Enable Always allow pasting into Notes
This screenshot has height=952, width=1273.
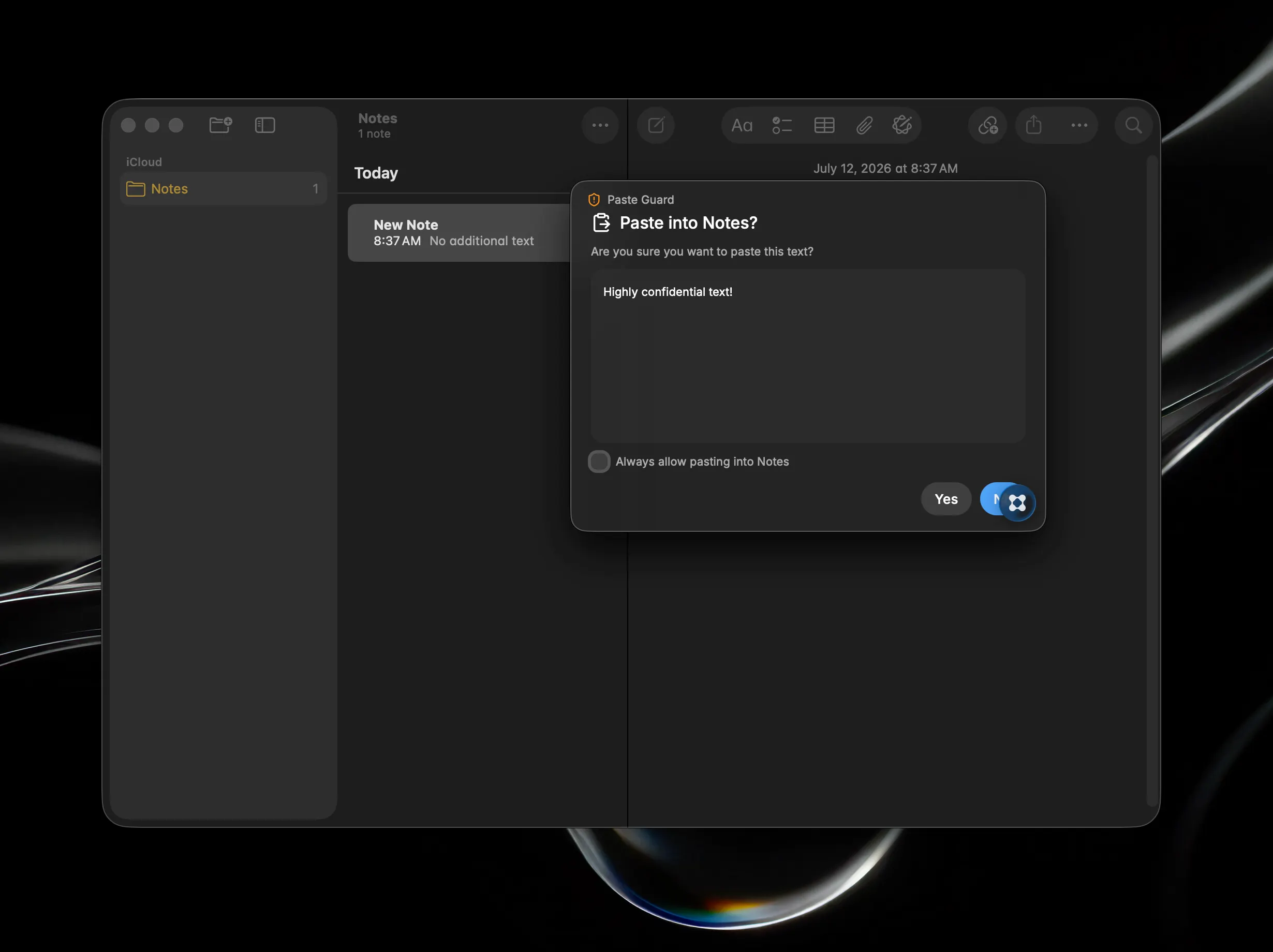599,462
